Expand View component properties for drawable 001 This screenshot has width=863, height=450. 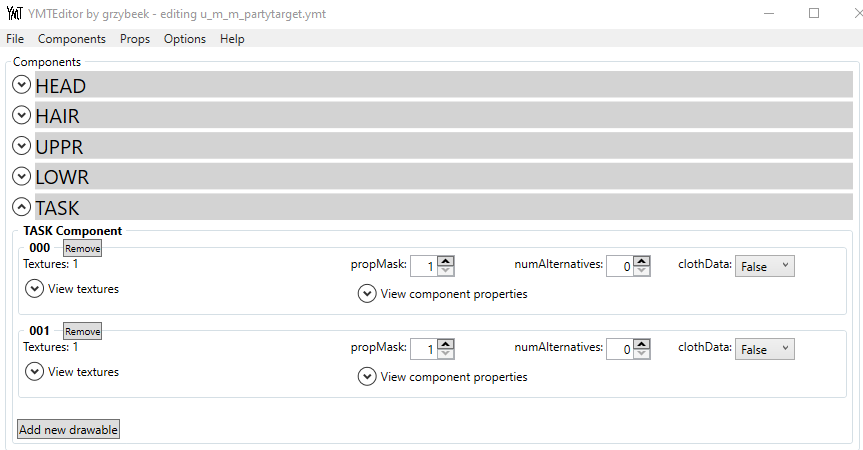click(x=367, y=377)
